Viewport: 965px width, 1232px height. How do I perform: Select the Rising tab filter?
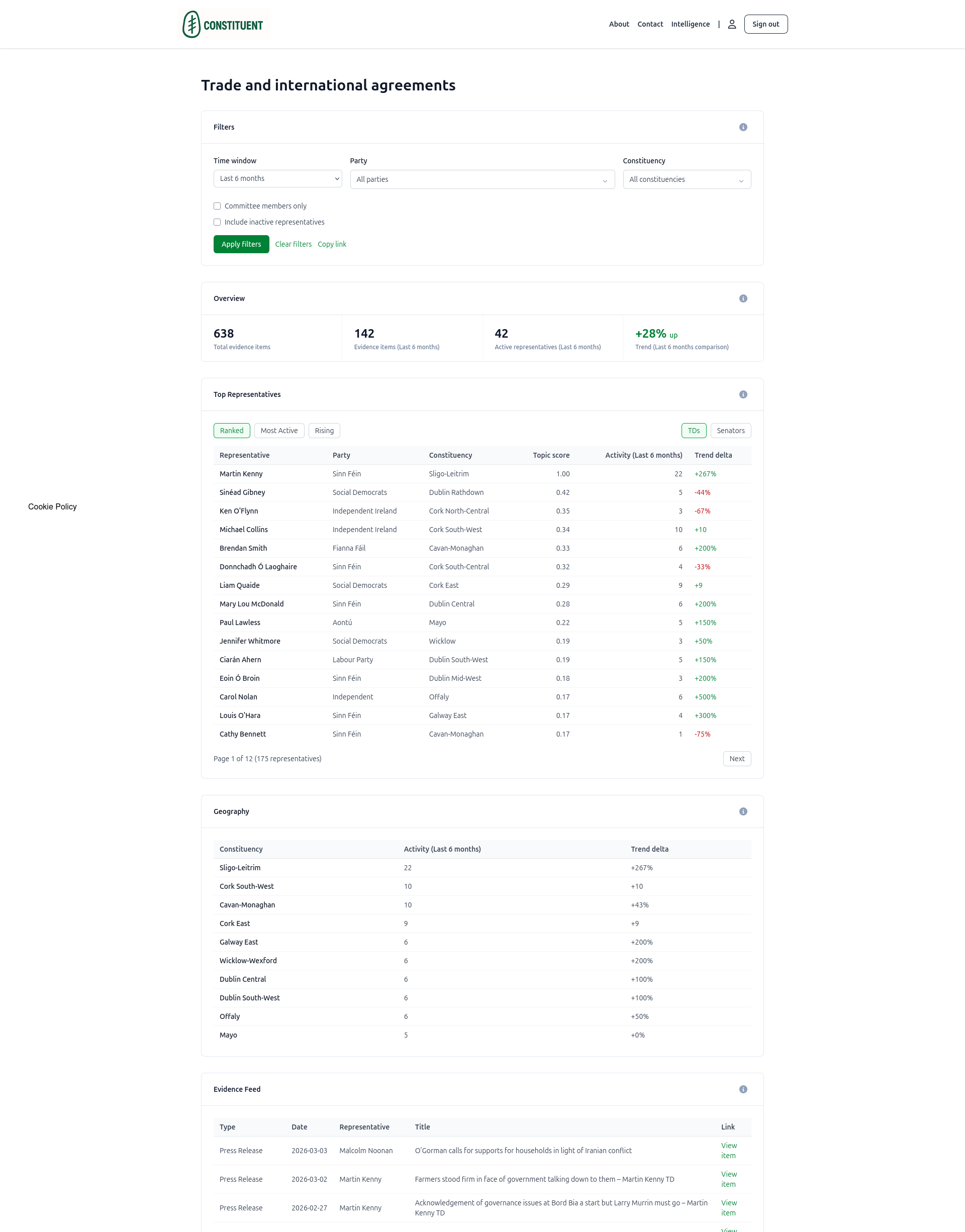324,430
